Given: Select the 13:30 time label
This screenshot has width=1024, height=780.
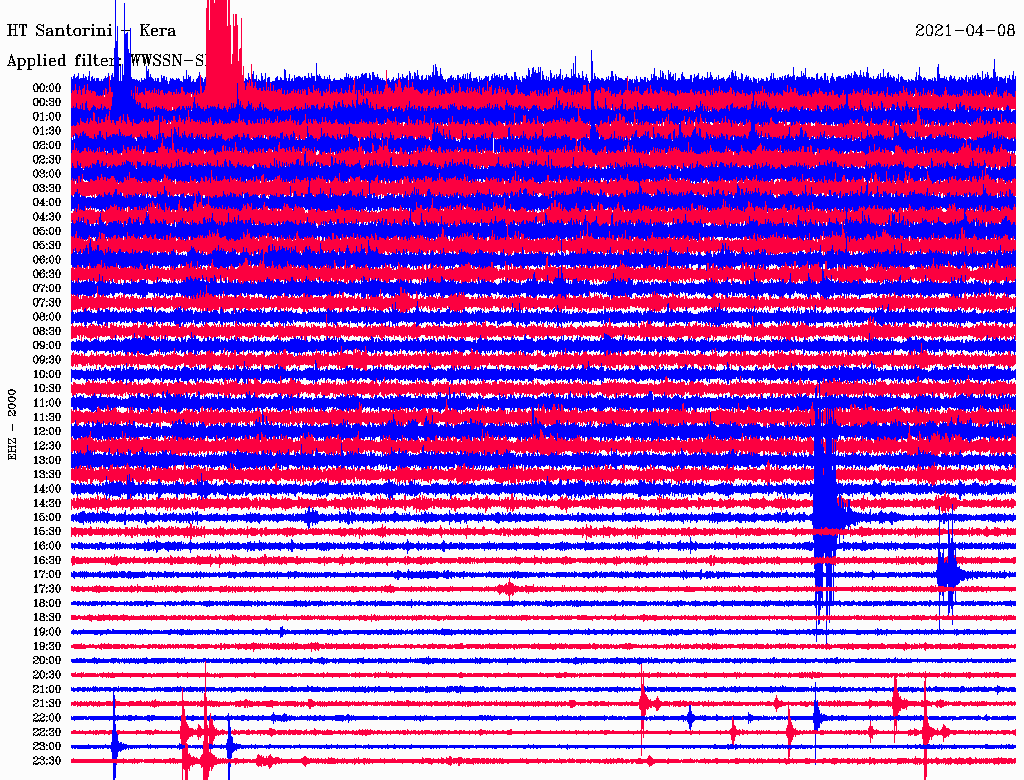Looking at the screenshot, I should point(47,475).
